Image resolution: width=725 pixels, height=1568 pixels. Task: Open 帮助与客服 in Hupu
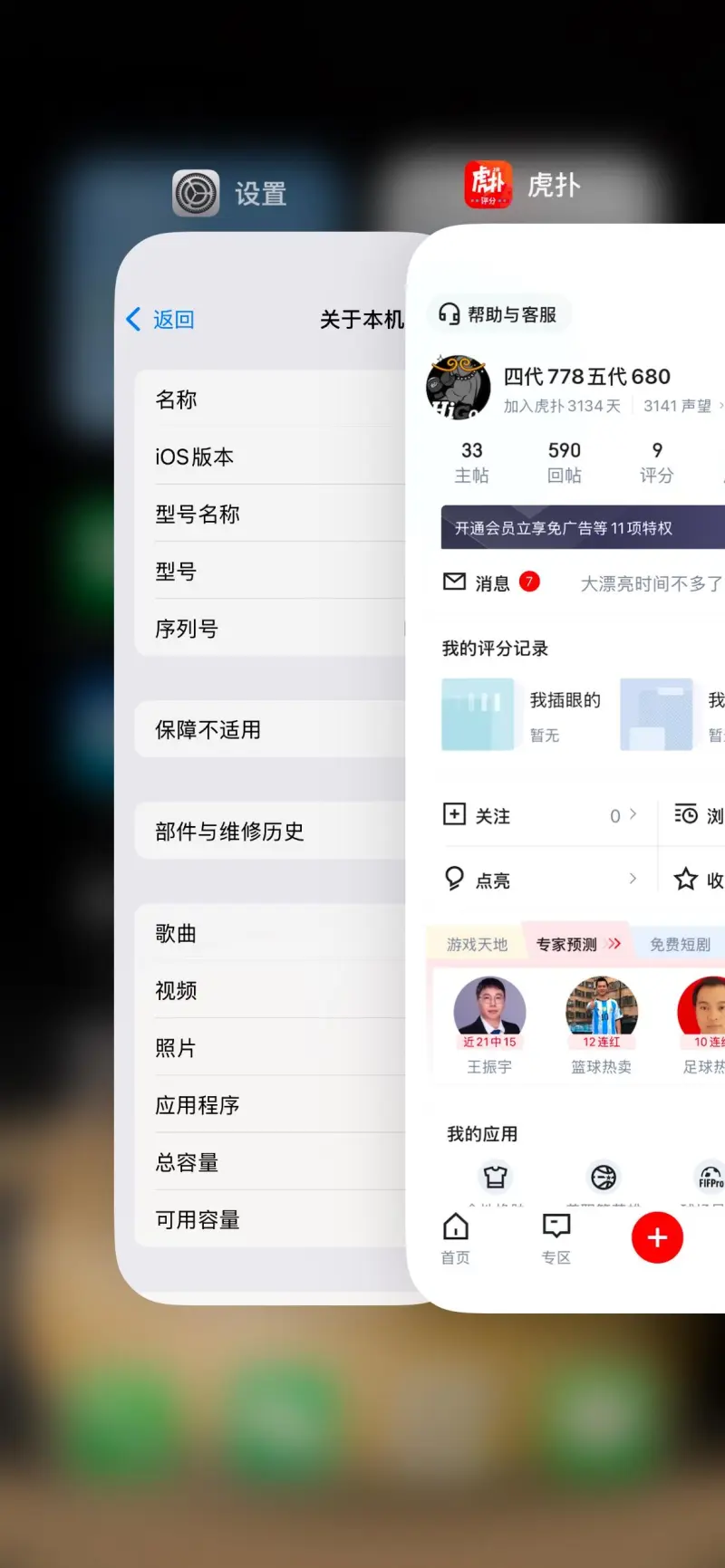pos(498,314)
